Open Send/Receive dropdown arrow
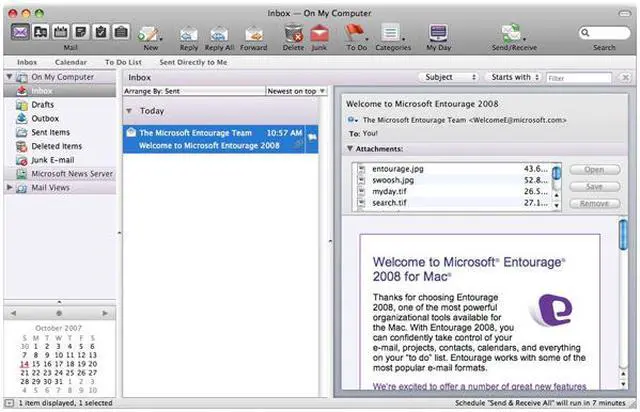The width and height of the screenshot is (640, 412). coord(524,39)
